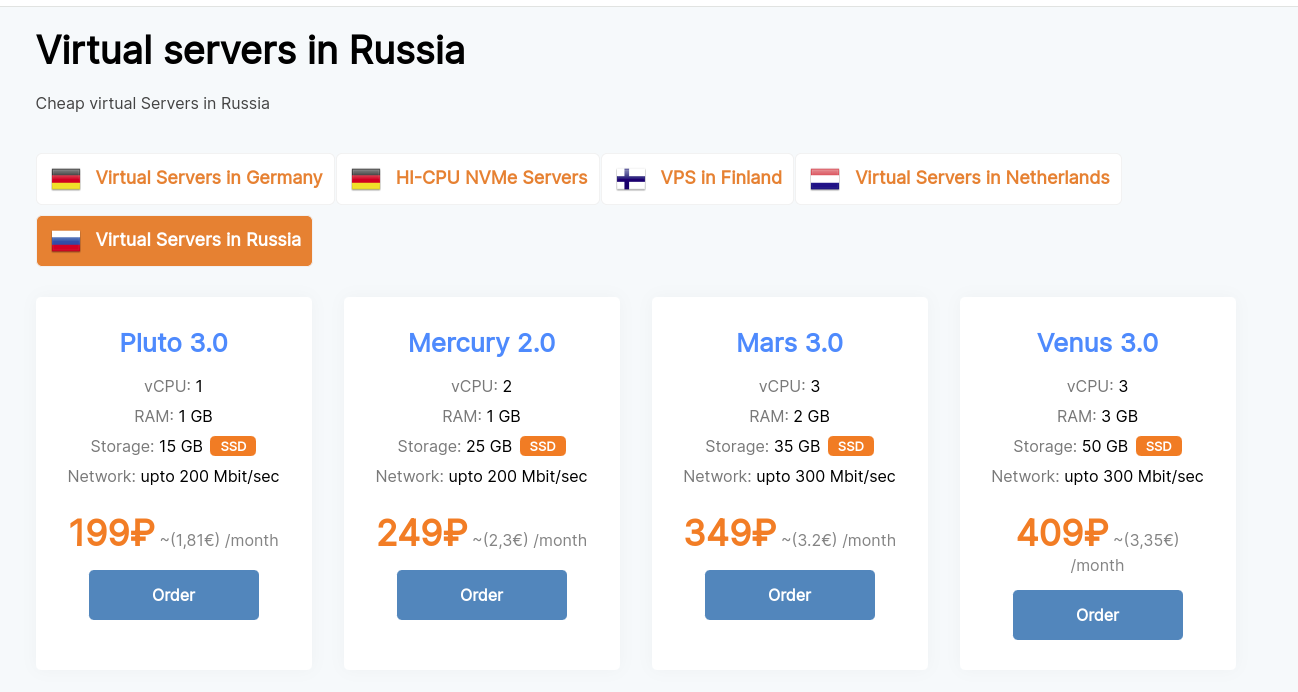The height and width of the screenshot is (692, 1298).
Task: Click the Russian flag icon in active tab
Action: [x=66, y=241]
